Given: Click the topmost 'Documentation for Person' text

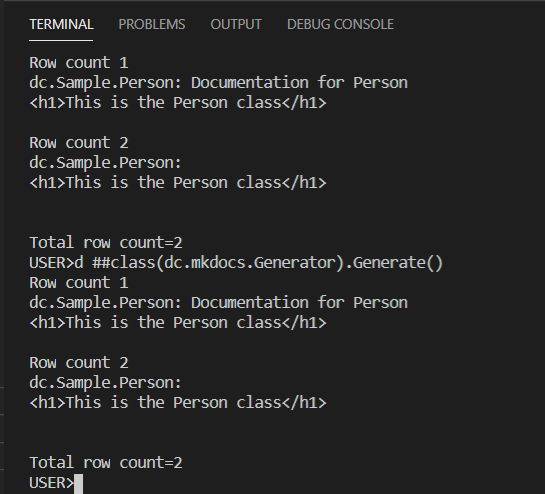Looking at the screenshot, I should coord(299,83).
